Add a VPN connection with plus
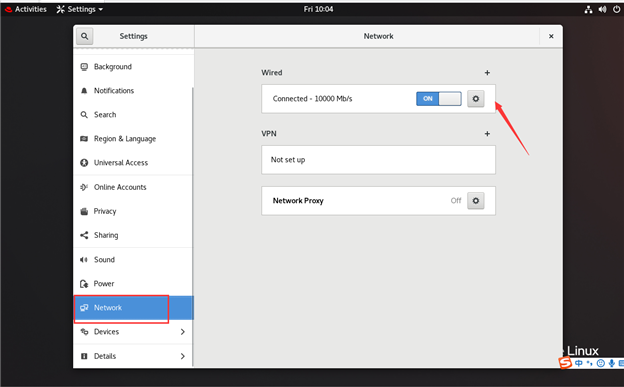Viewport: 624px width, 387px height. (x=487, y=133)
